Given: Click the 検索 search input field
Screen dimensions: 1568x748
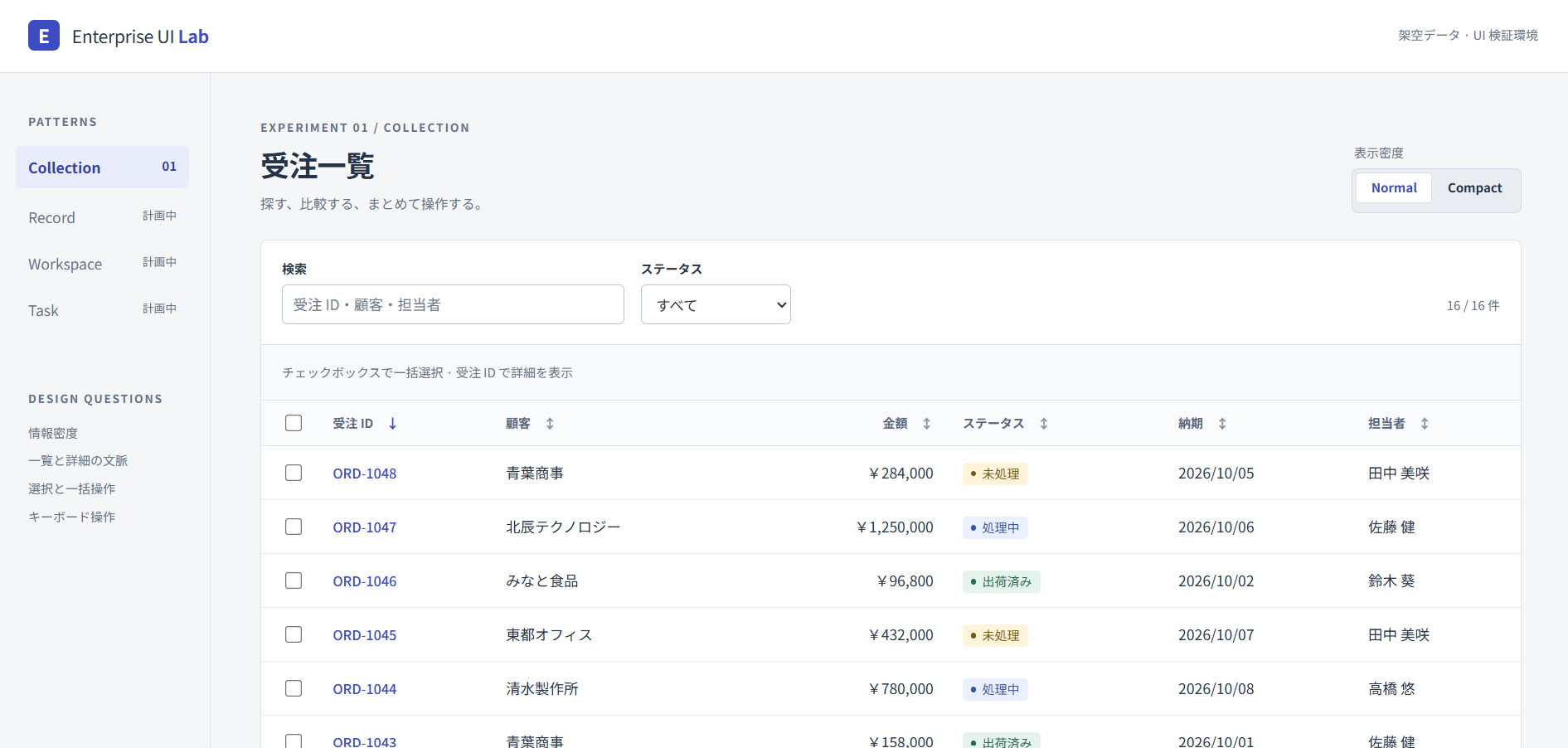Looking at the screenshot, I should 453,304.
